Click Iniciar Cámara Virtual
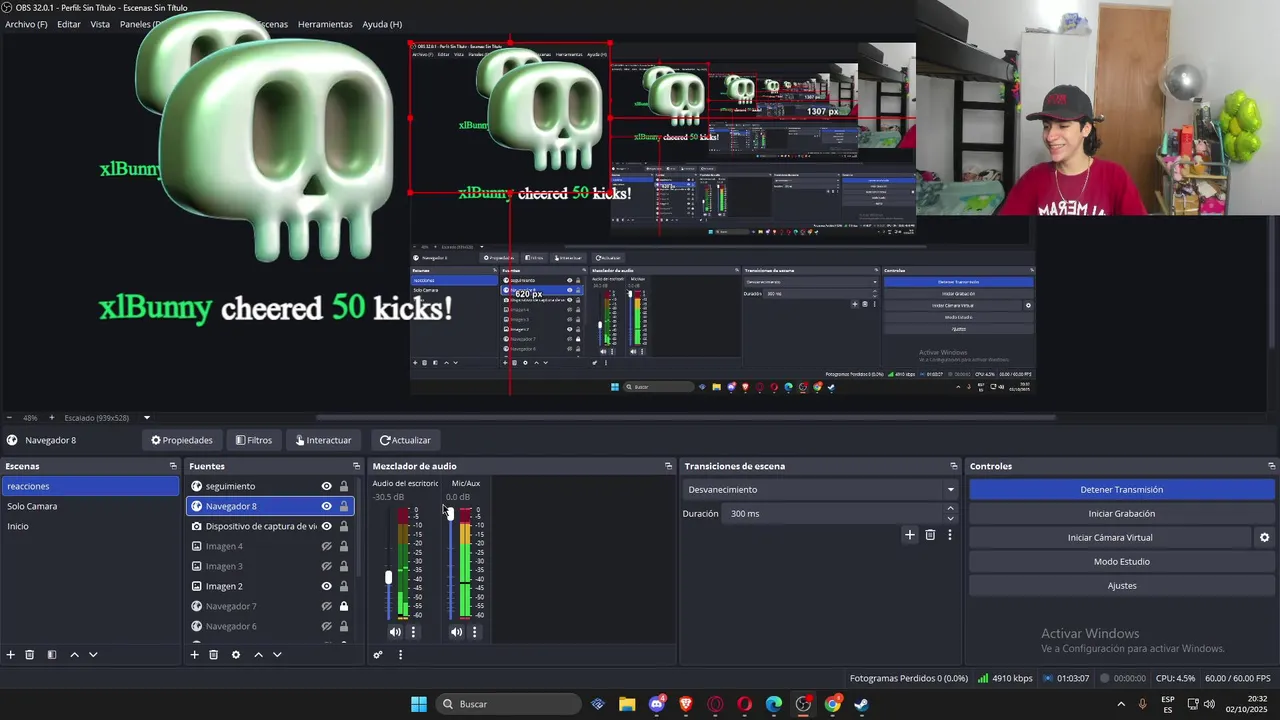The height and width of the screenshot is (720, 1280). pyautogui.click(x=1110, y=538)
